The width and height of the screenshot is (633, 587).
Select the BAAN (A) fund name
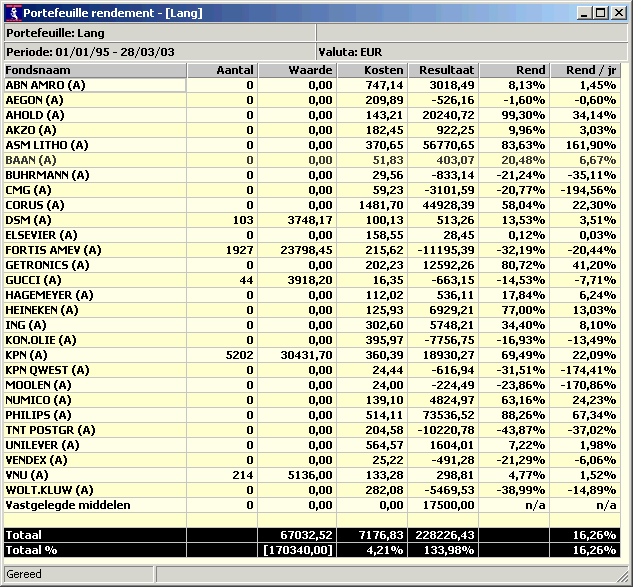tap(31, 160)
